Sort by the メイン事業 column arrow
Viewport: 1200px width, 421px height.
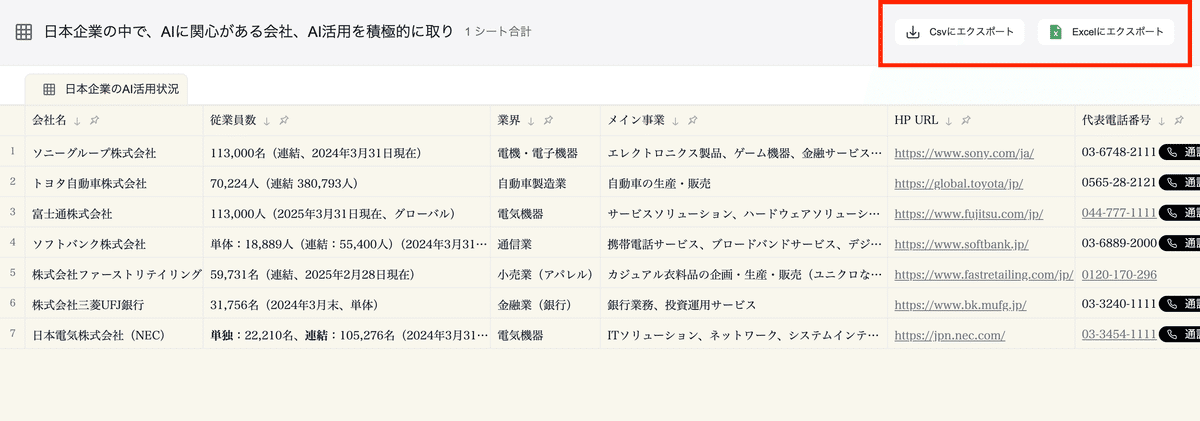(675, 120)
